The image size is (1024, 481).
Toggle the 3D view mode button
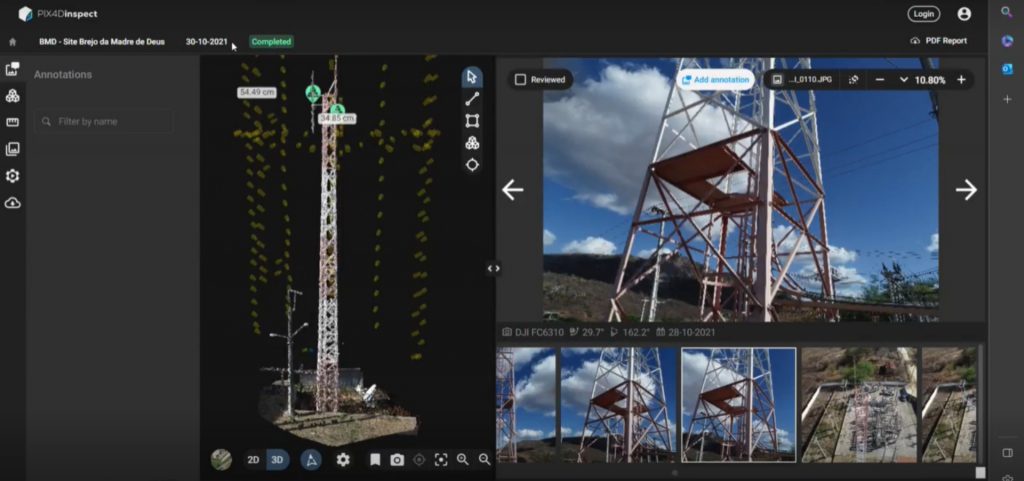pos(278,459)
